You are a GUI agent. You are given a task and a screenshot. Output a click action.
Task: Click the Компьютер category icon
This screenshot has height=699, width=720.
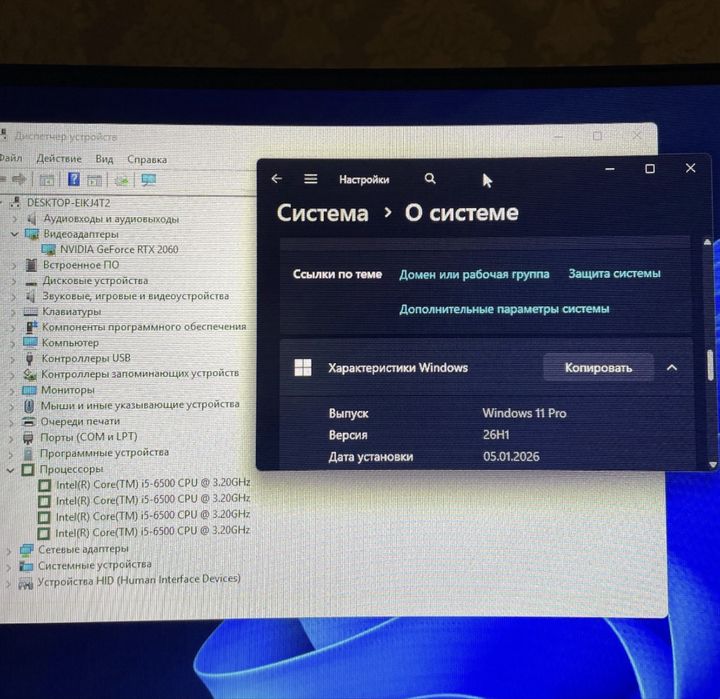point(30,343)
